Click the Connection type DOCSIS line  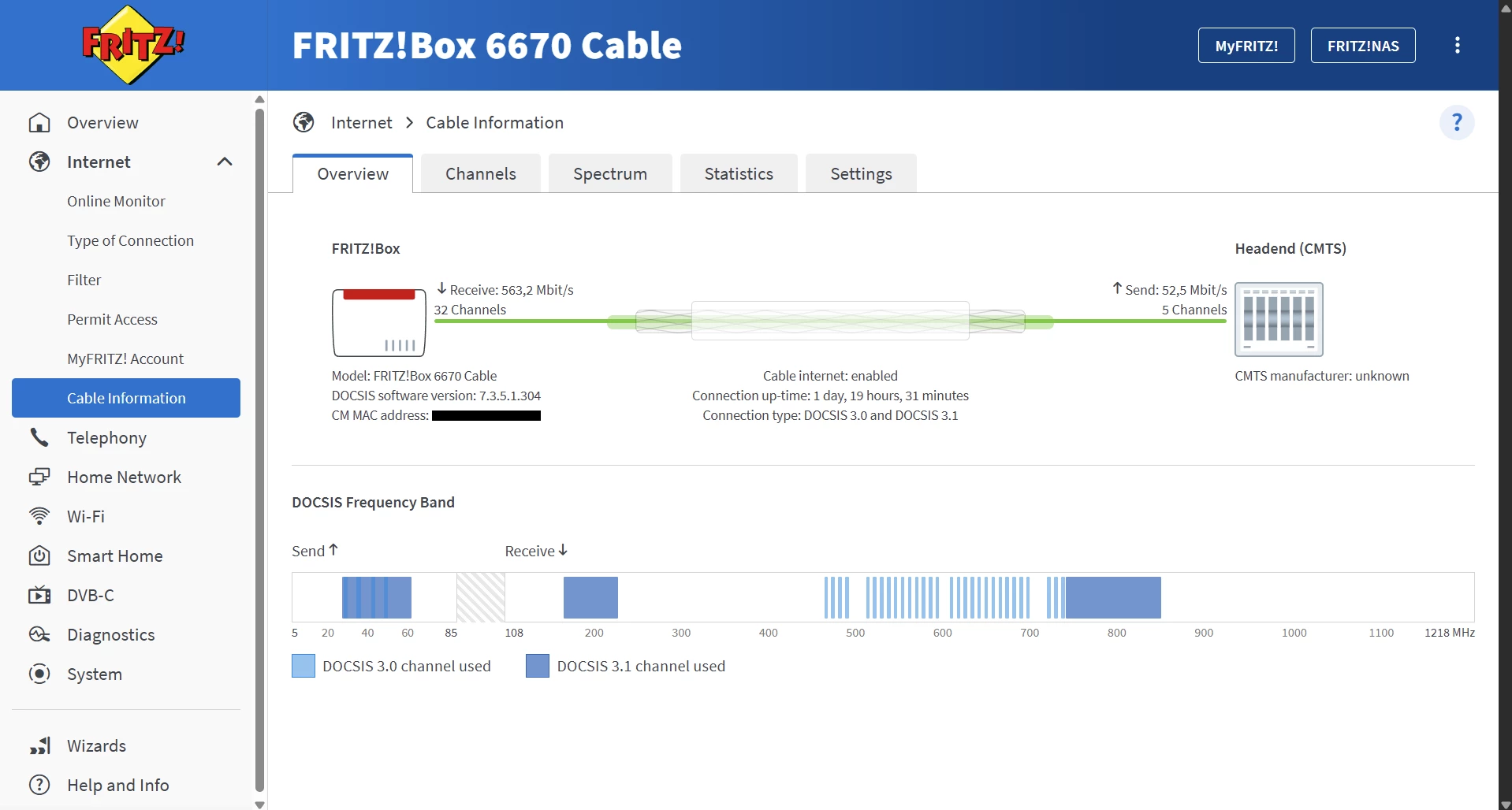click(x=830, y=415)
